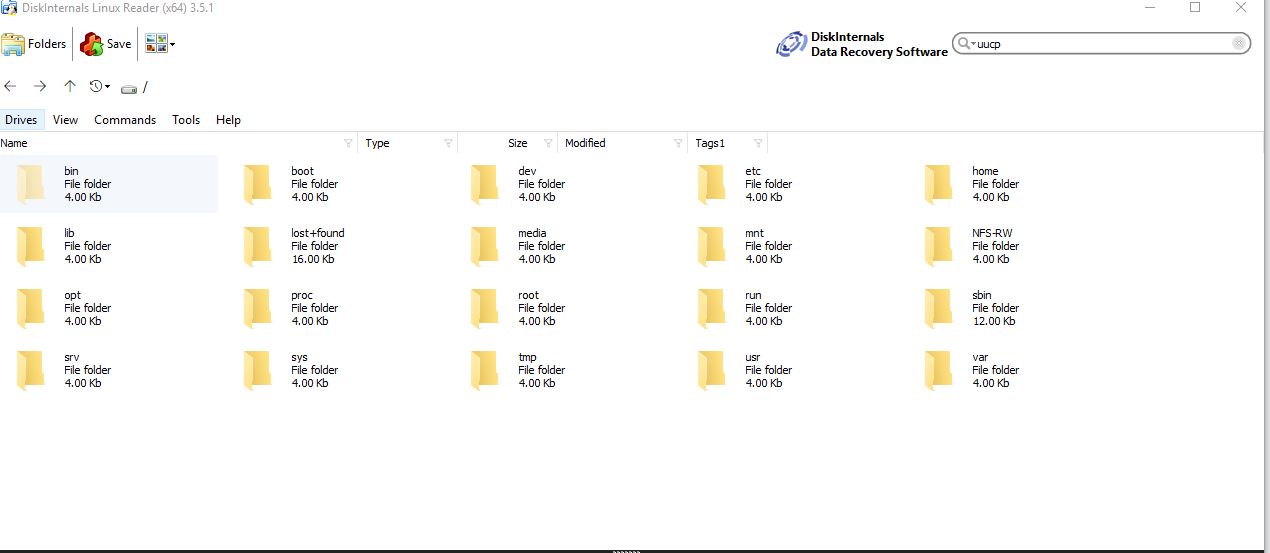
Task: Select the bin folder icon
Action: pyautogui.click(x=30, y=184)
